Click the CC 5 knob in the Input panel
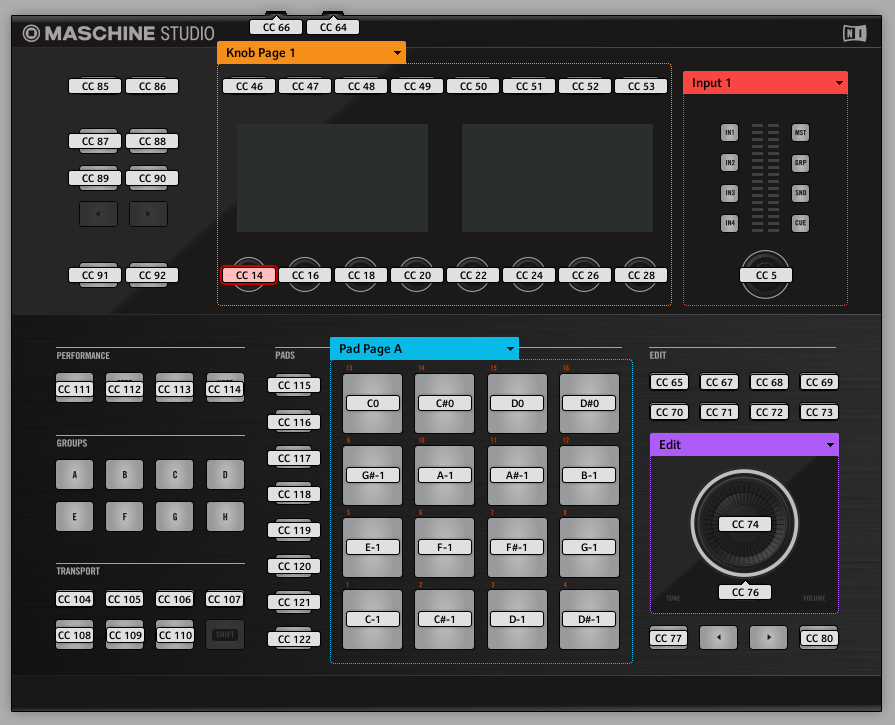This screenshot has height=725, width=895. pyautogui.click(x=765, y=274)
